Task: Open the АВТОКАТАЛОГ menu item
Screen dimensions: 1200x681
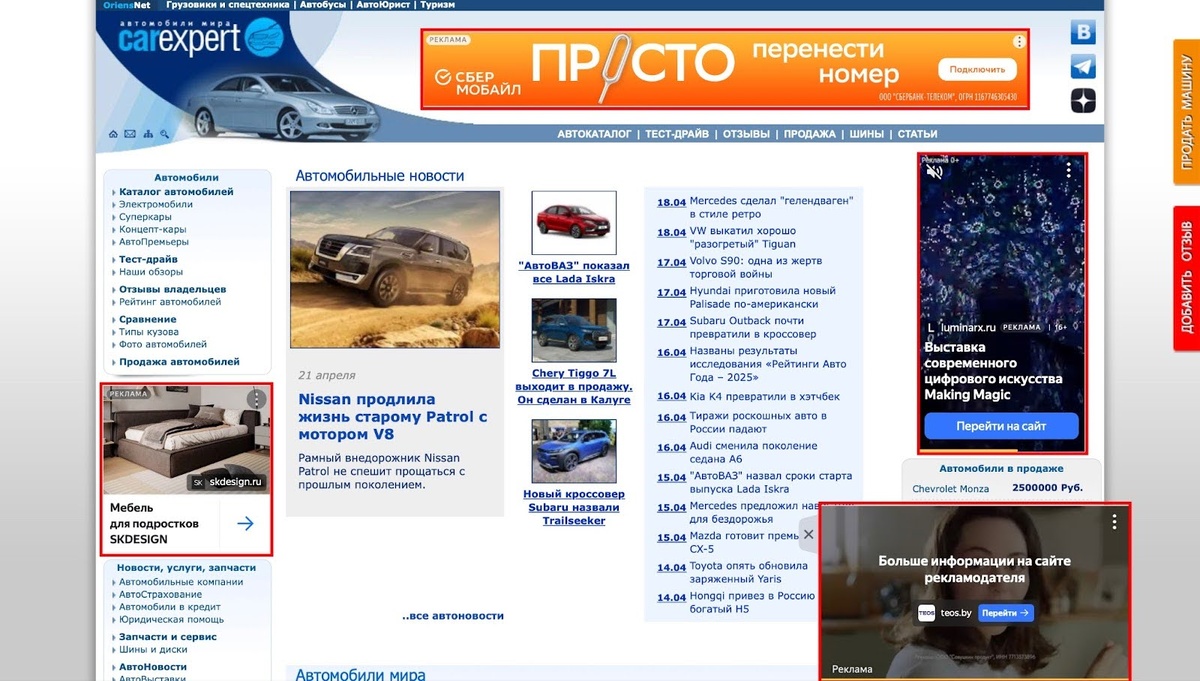Action: coord(595,134)
